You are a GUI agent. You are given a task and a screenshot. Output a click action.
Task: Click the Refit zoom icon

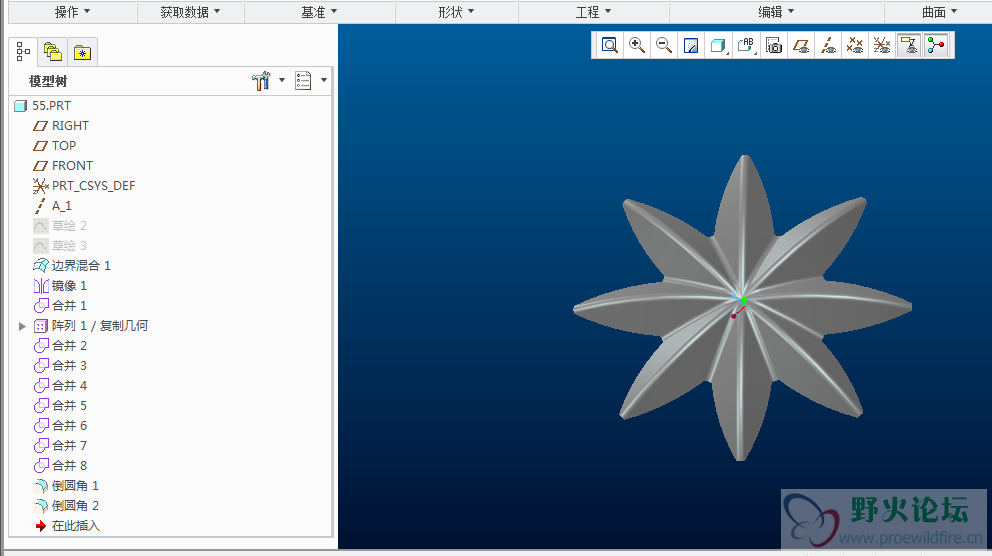pos(609,45)
